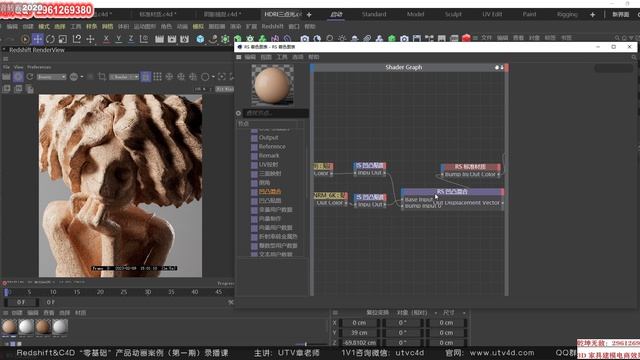The height and width of the screenshot is (360, 640).
Task: Click the node search field
Action: tap(276, 113)
